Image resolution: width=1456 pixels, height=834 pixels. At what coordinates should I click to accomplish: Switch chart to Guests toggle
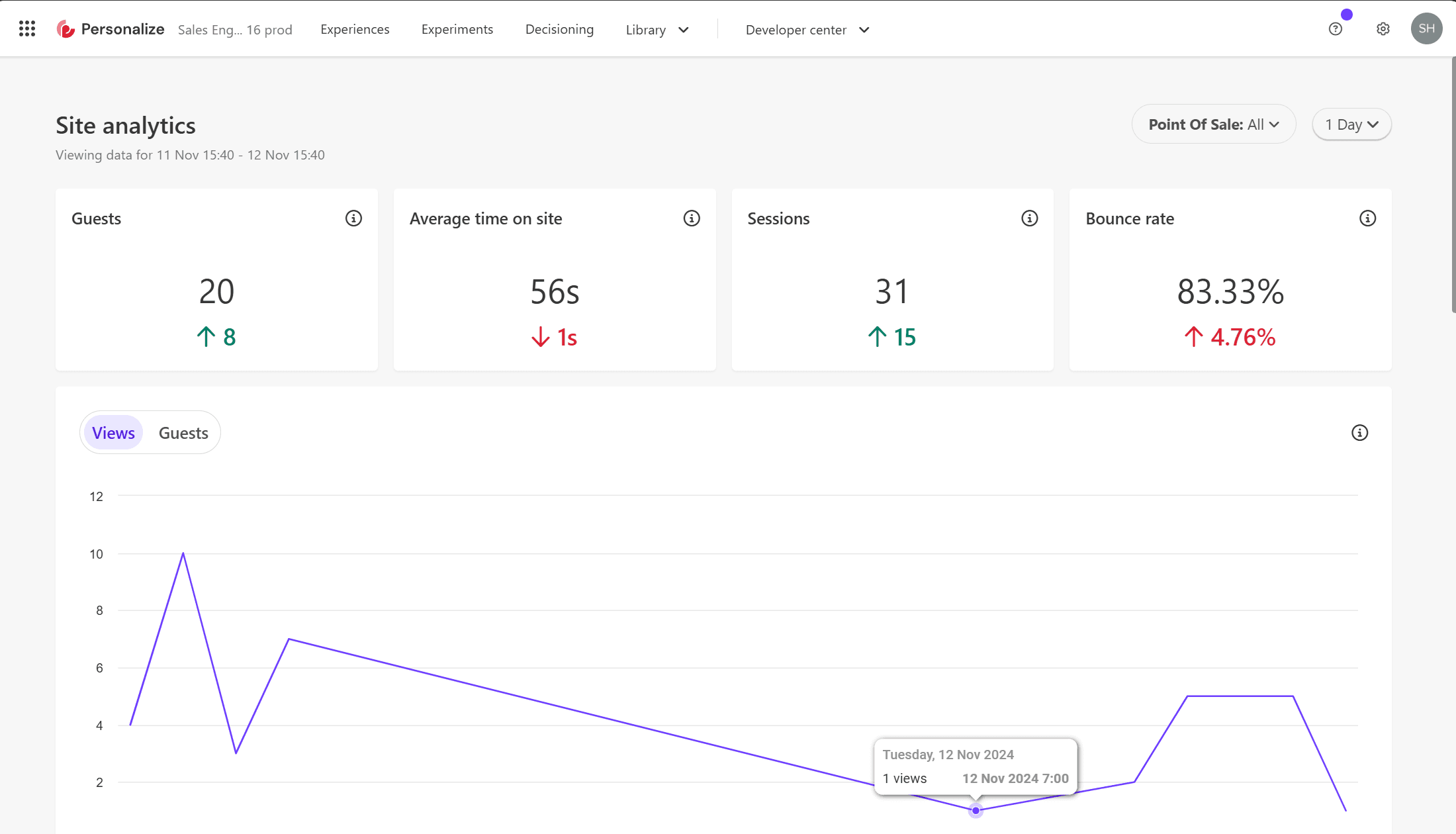[x=183, y=433]
